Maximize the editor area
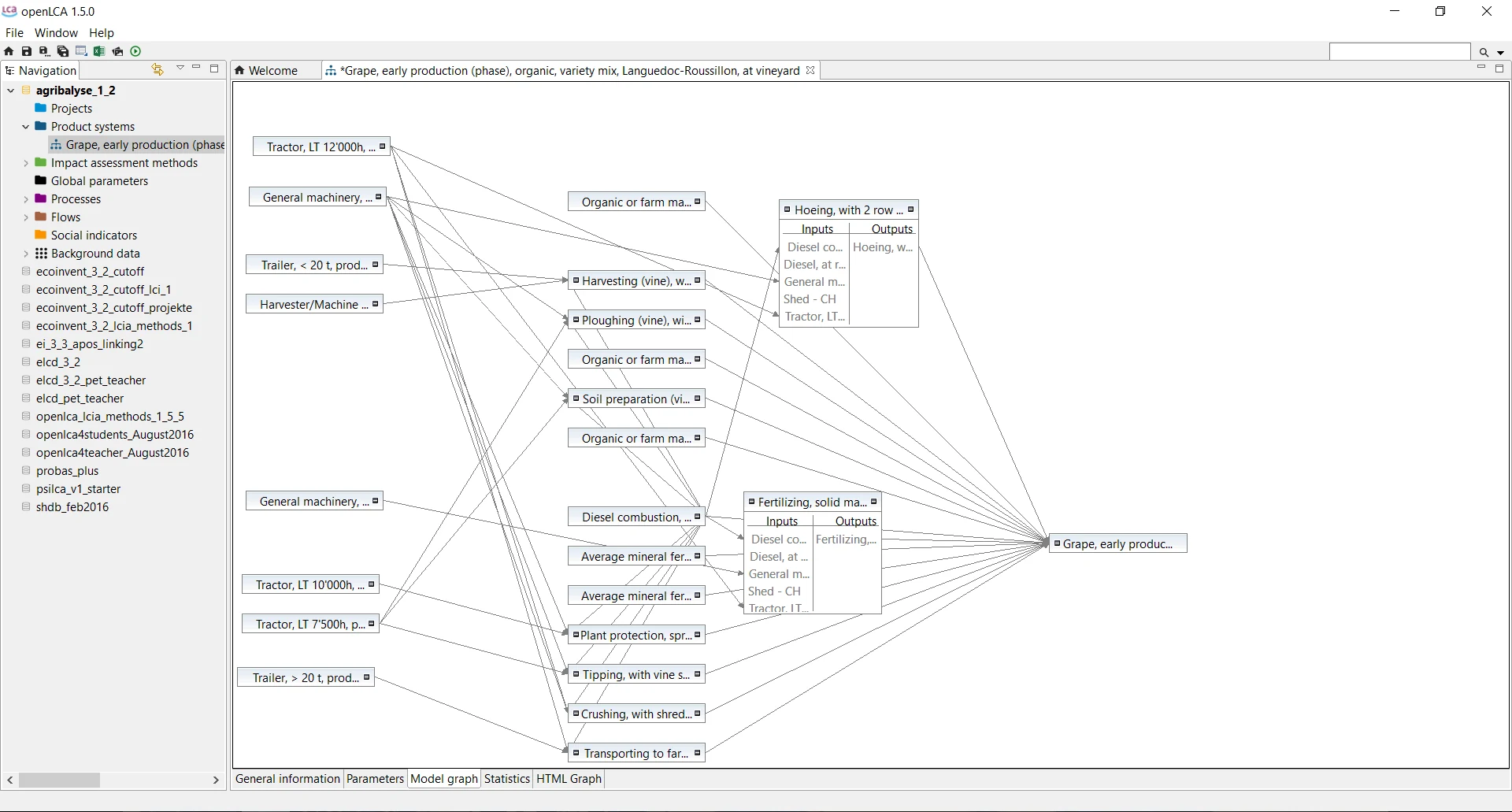This screenshot has width=1512, height=812. (1499, 69)
